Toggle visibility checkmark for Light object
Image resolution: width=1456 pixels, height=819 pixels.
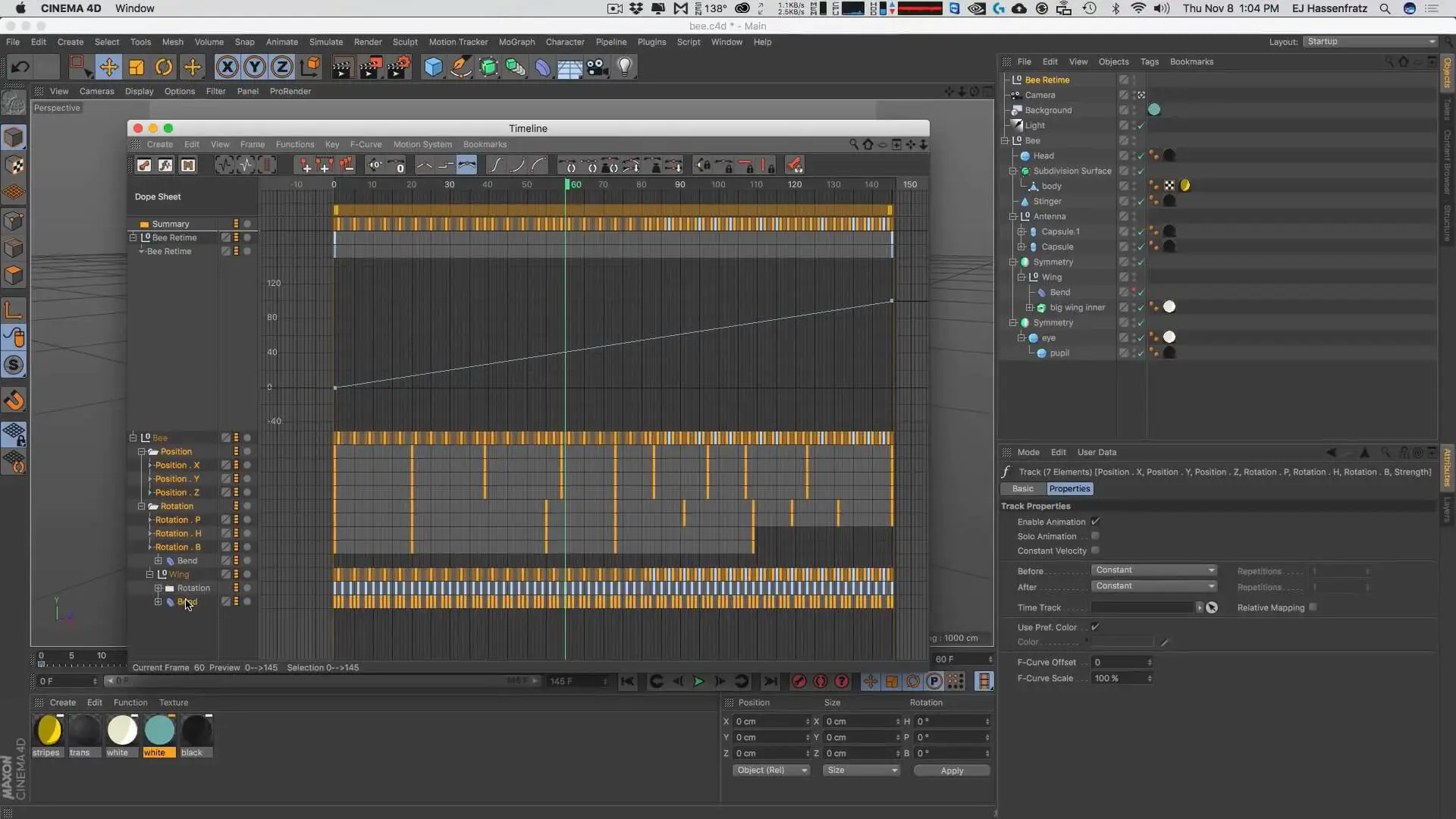coord(1141,126)
